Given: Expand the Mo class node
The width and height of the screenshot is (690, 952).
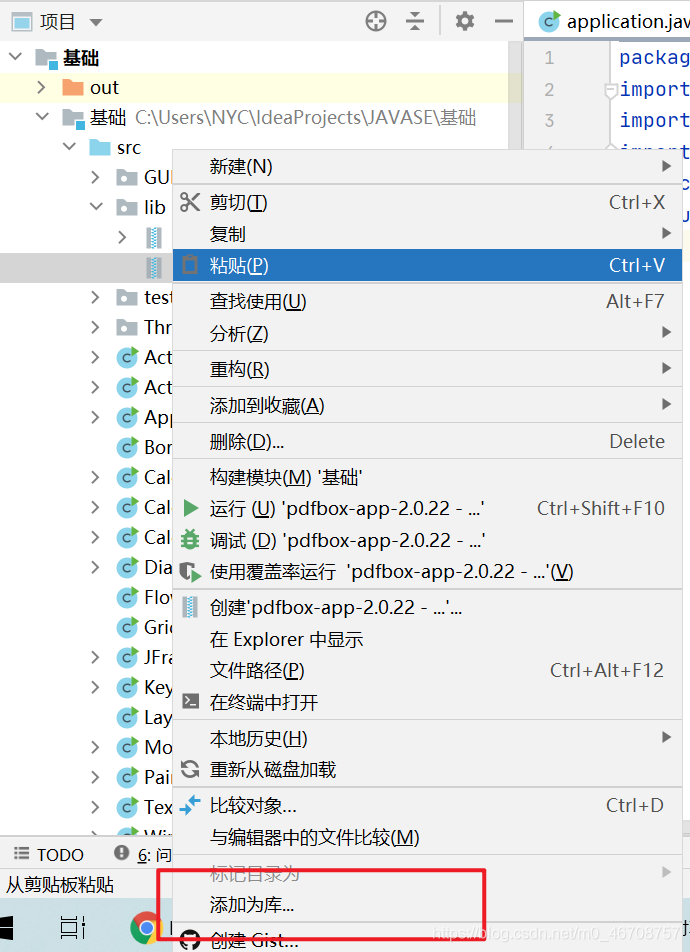Looking at the screenshot, I should [x=95, y=747].
